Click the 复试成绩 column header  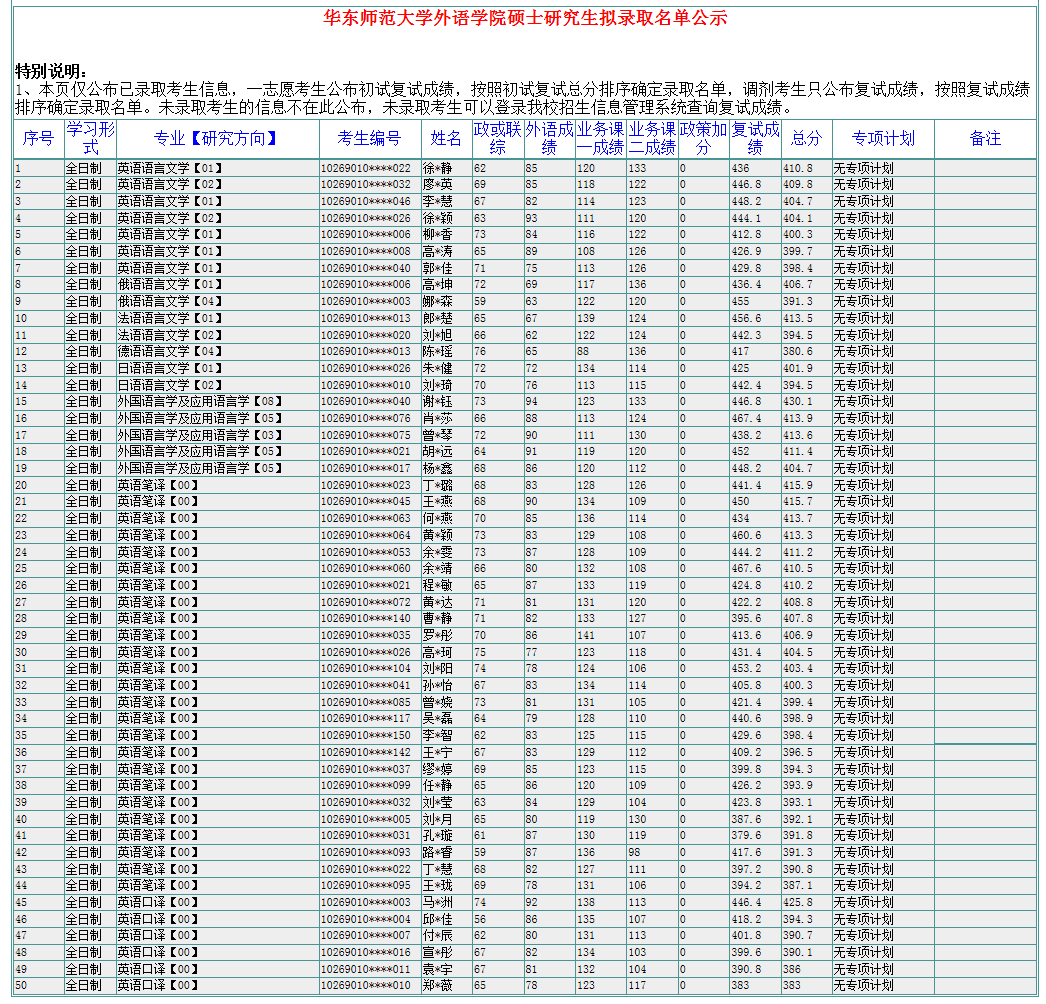[755, 139]
